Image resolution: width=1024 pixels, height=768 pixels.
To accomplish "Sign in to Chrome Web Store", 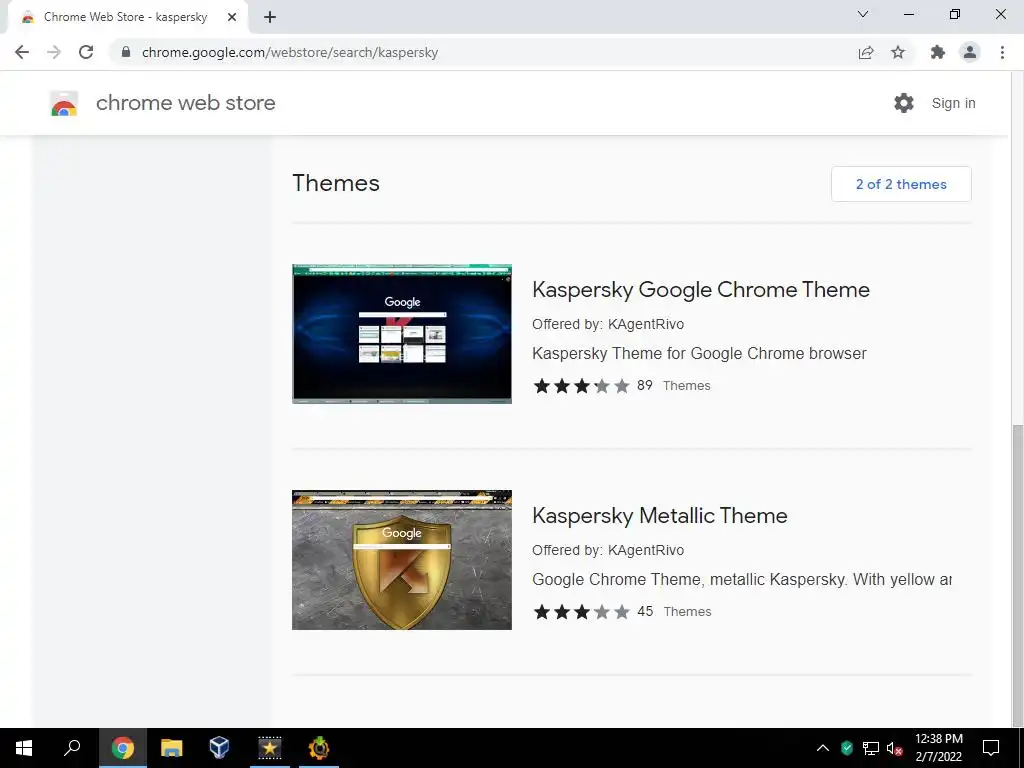I will [x=953, y=103].
